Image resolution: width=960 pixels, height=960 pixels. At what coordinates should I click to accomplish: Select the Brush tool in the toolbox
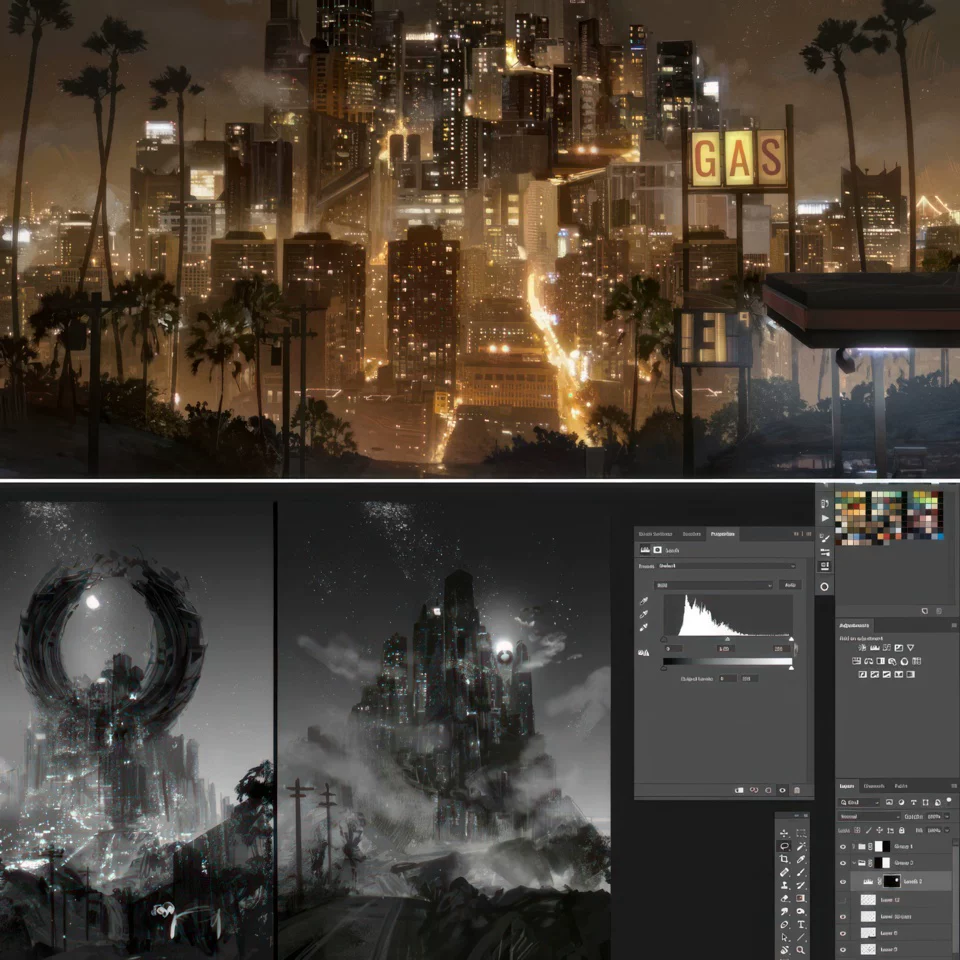(801, 872)
